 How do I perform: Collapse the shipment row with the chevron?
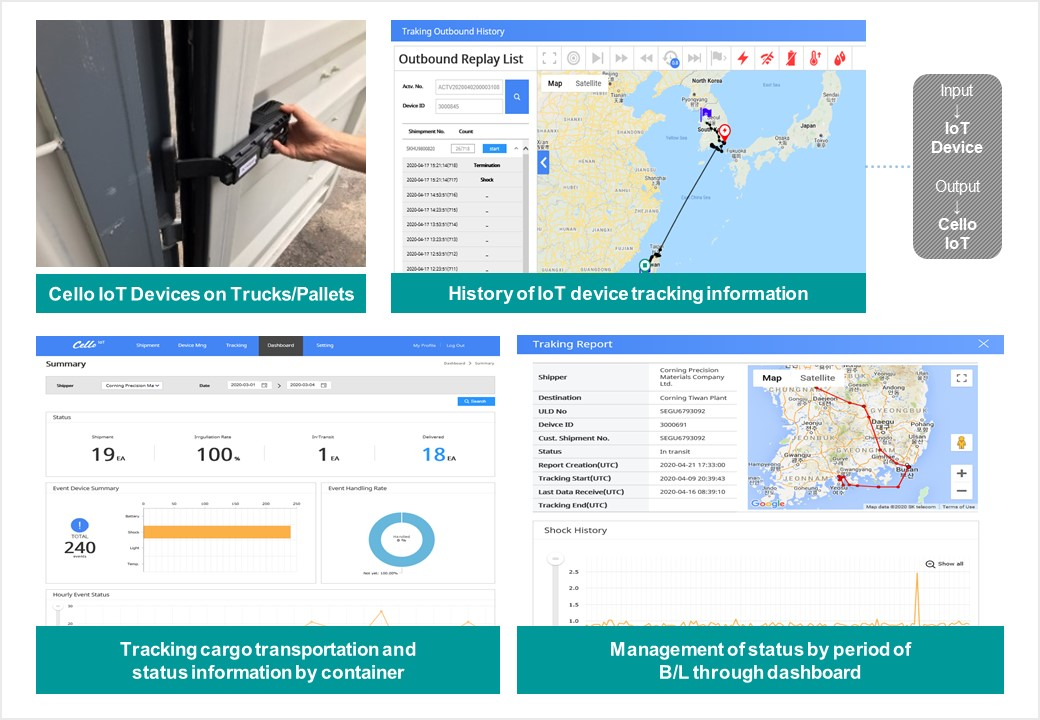coord(515,149)
